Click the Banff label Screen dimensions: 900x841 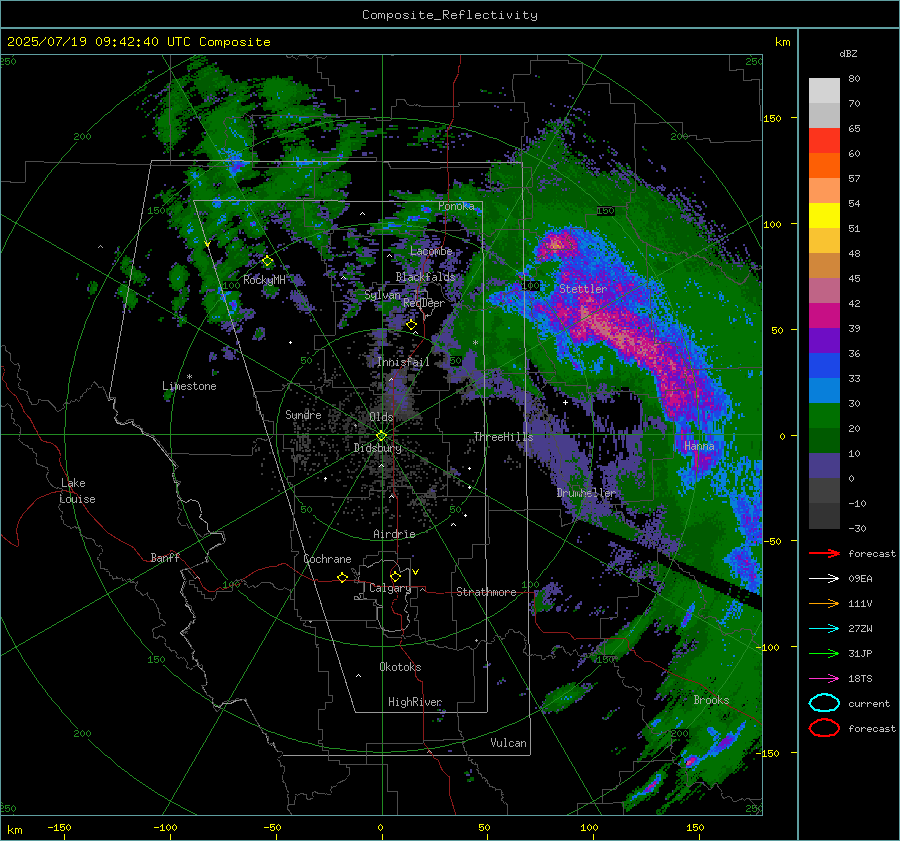(x=165, y=558)
